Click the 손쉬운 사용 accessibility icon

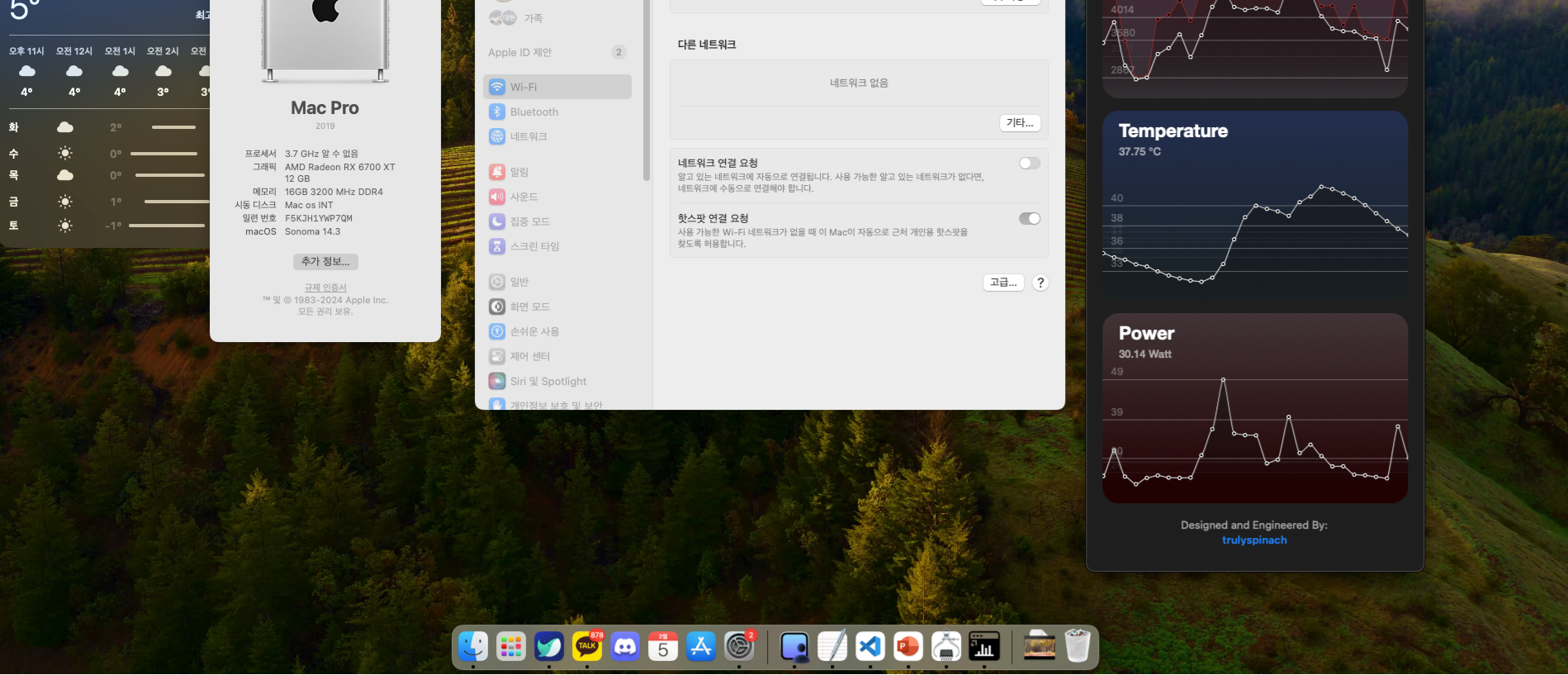click(x=497, y=331)
